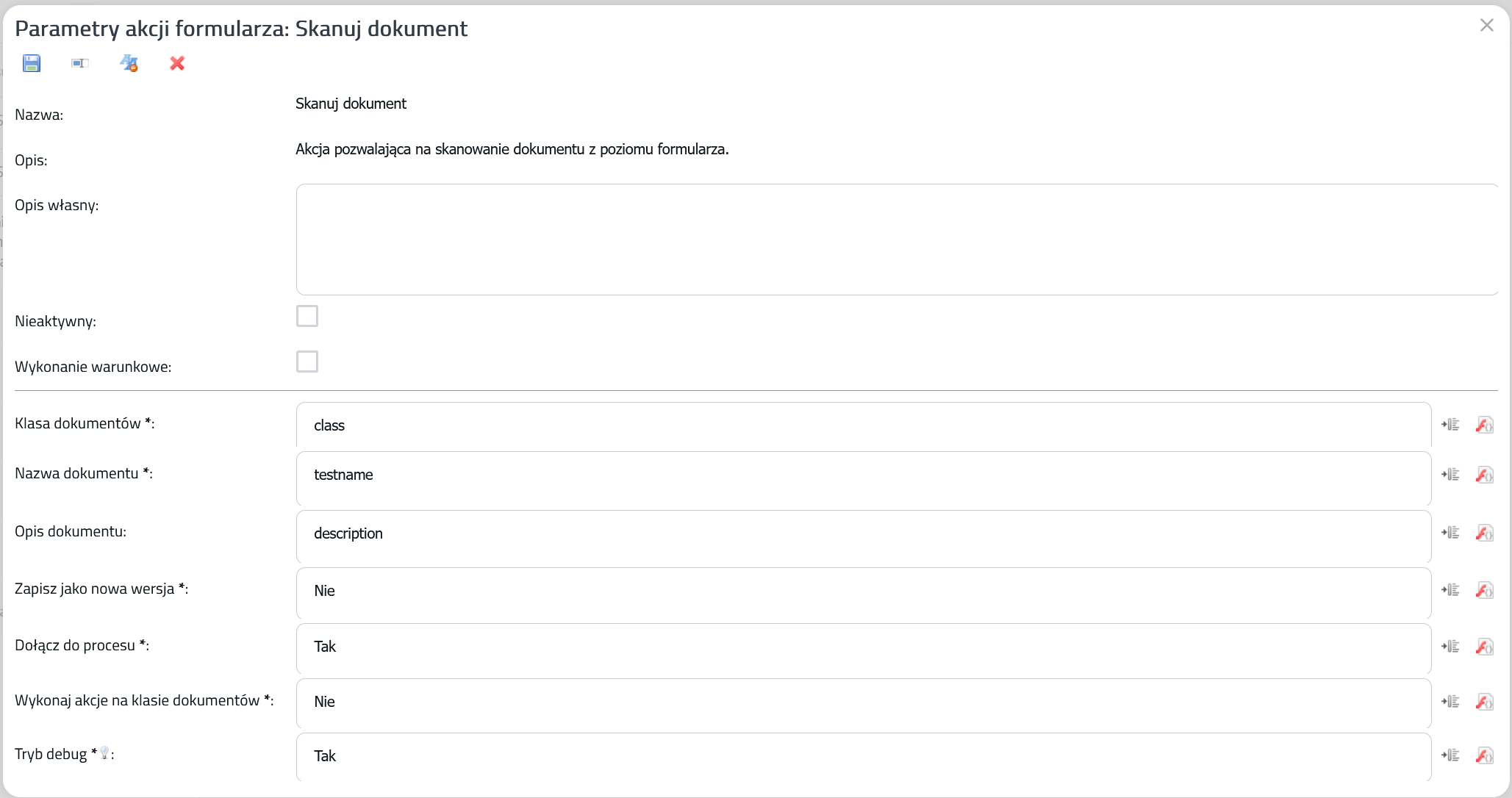Click insert-variable icon for Nazwa dokumentu

(1450, 475)
